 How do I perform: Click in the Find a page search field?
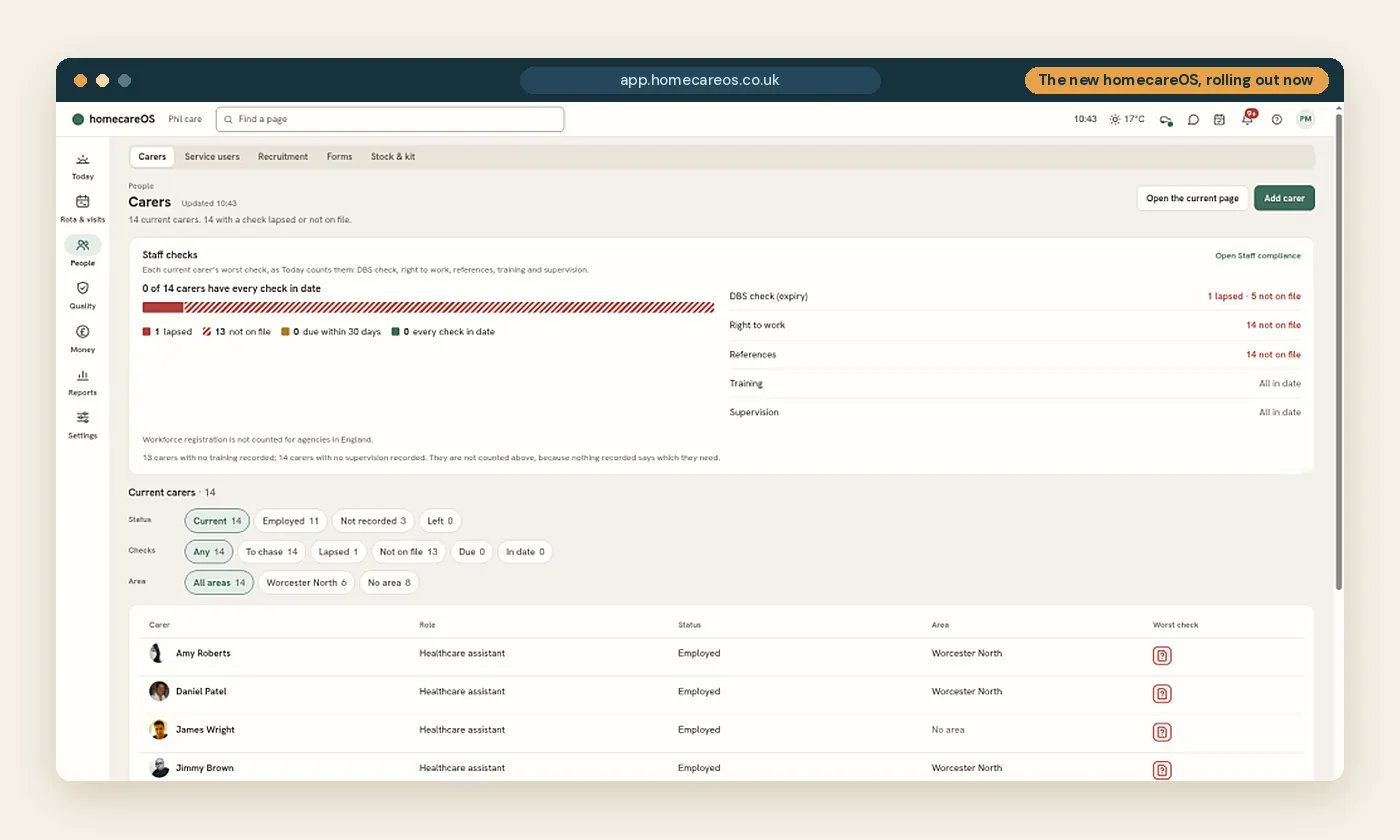click(x=390, y=119)
